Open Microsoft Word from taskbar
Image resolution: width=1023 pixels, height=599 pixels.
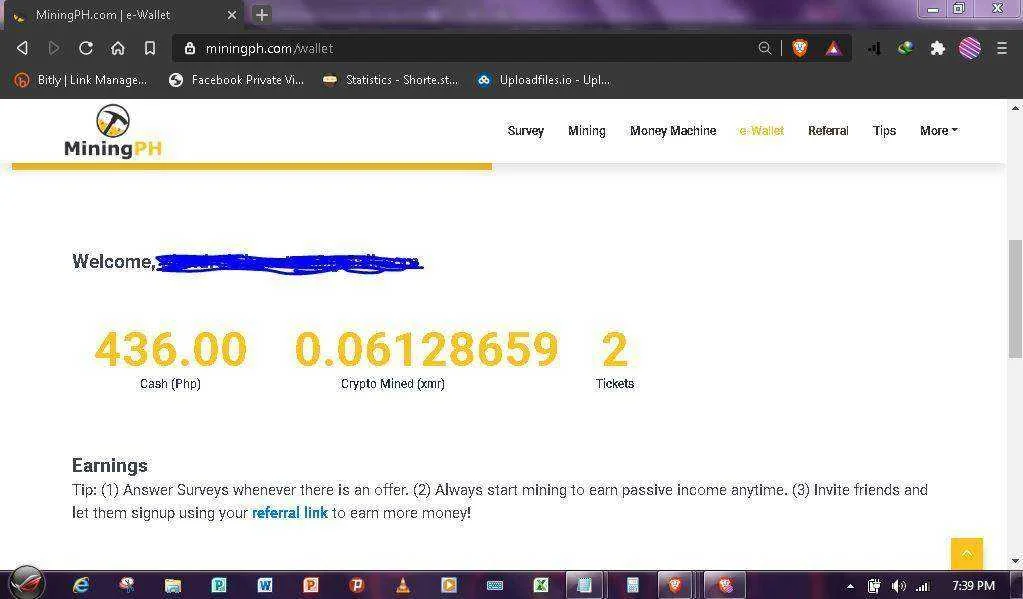pyautogui.click(x=264, y=585)
